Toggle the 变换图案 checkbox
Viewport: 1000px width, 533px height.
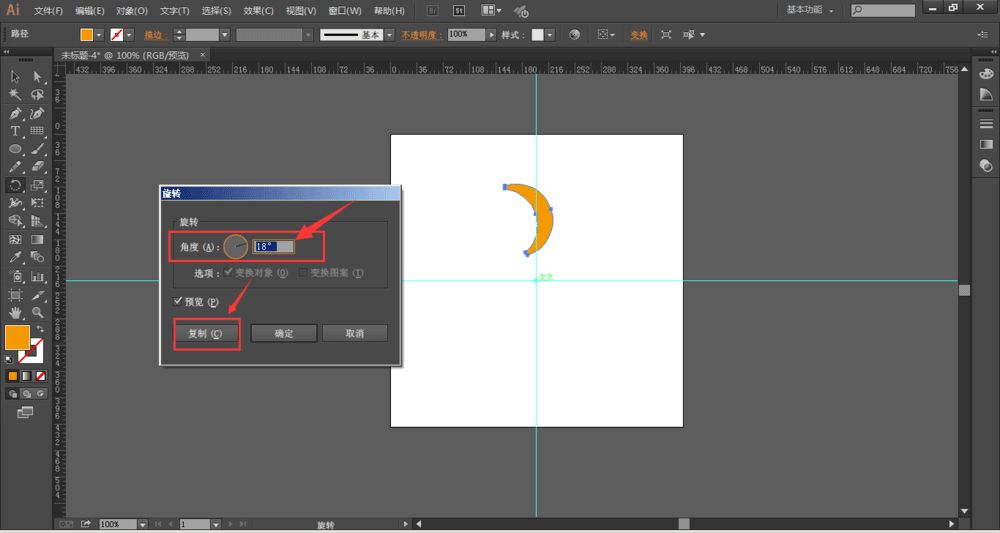[304, 272]
